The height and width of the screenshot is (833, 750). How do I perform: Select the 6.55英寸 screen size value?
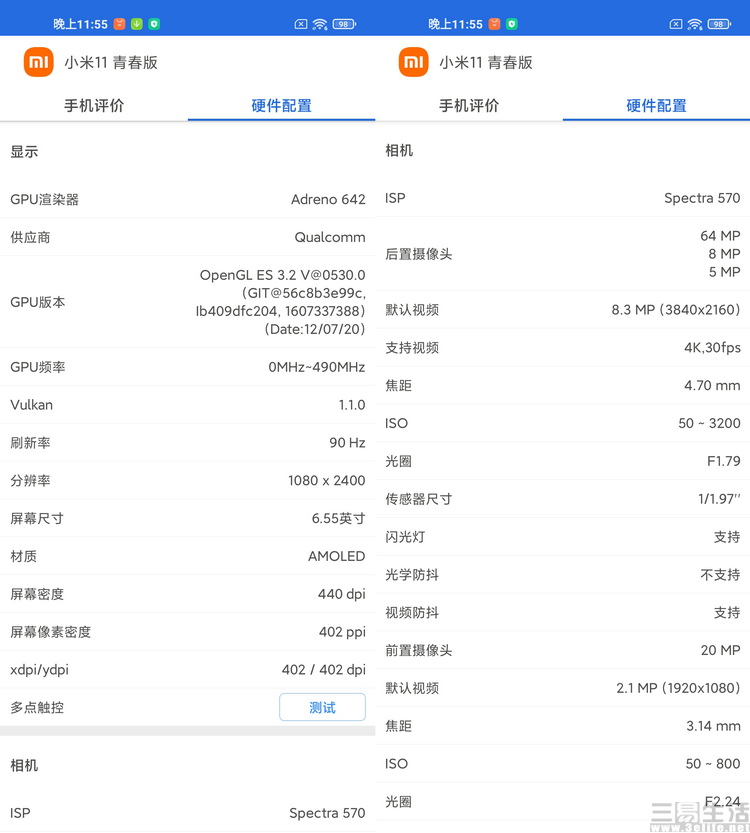click(x=338, y=518)
